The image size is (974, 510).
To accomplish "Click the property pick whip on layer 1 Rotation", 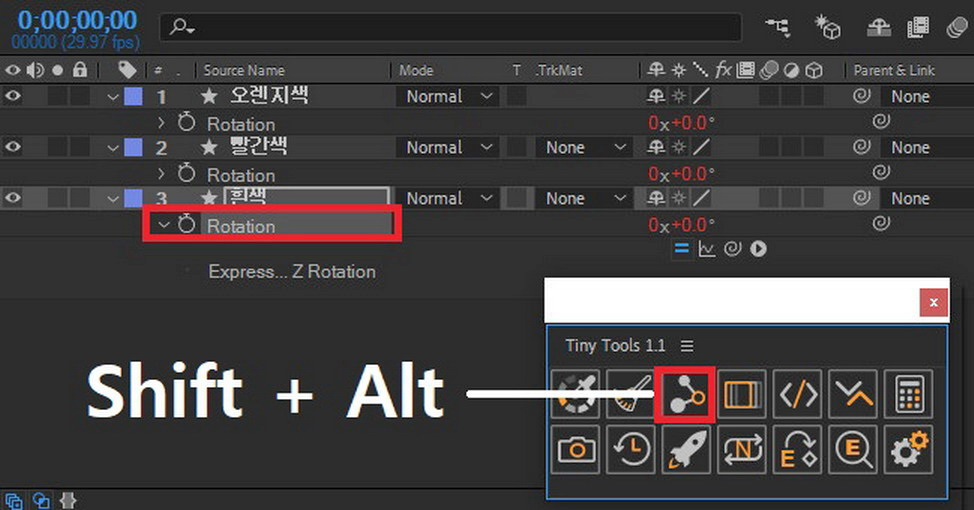I will click(x=881, y=122).
